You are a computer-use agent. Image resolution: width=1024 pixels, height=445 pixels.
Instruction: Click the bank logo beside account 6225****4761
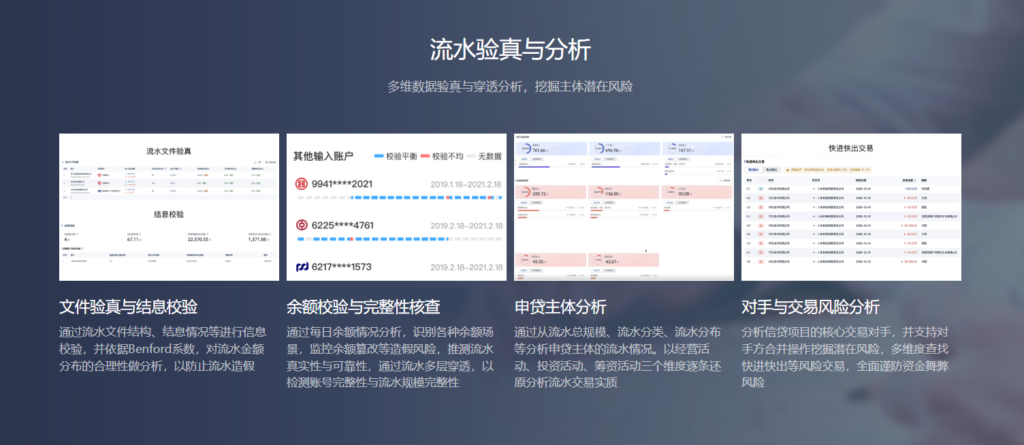[x=301, y=225]
